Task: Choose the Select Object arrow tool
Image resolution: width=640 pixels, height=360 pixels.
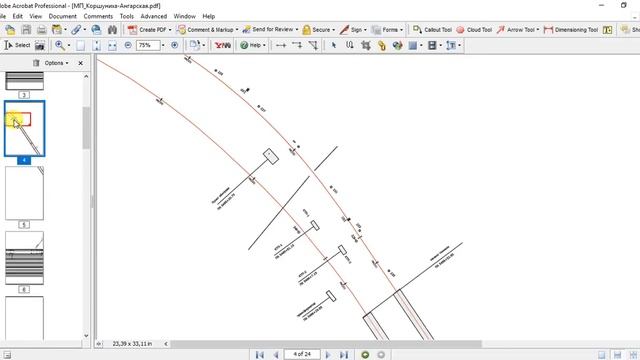Action: pos(334,45)
